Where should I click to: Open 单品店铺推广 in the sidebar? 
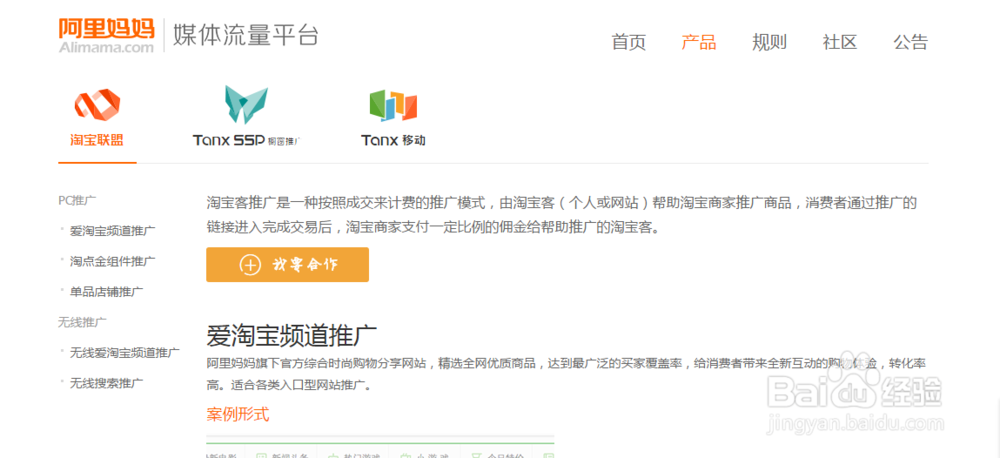[x=107, y=292]
